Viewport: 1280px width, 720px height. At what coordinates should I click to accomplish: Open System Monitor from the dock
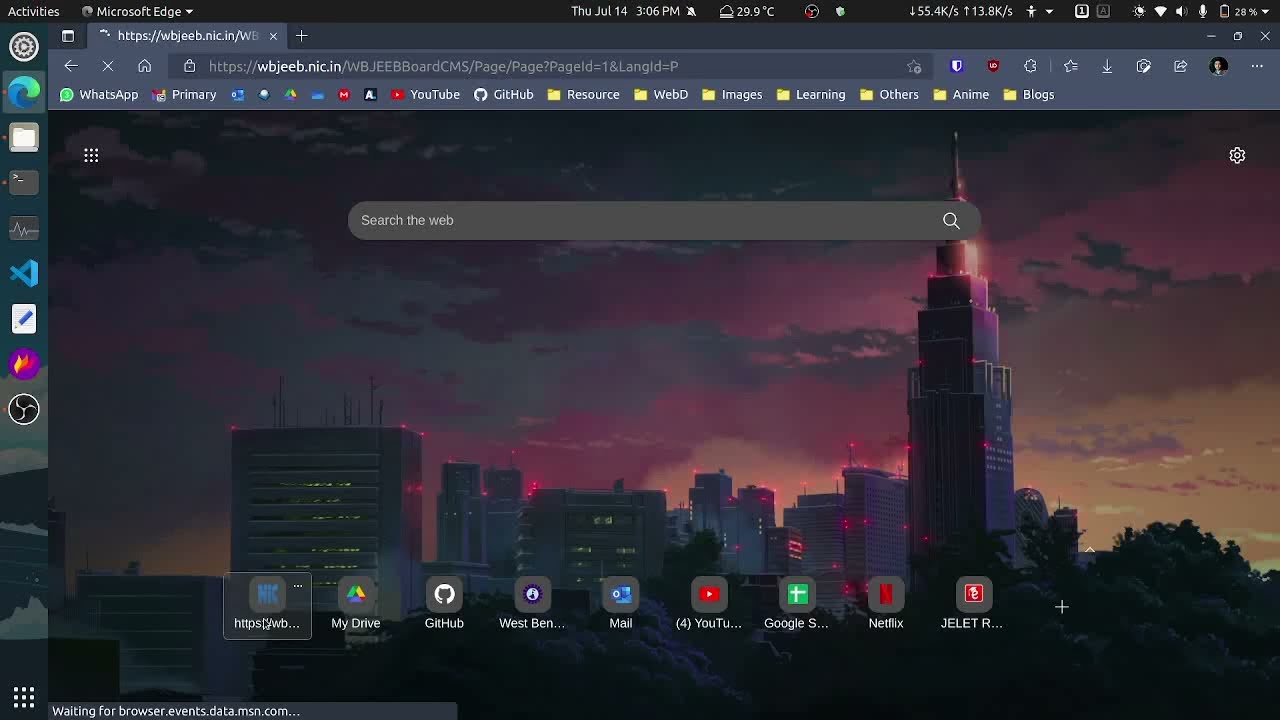coord(24,229)
